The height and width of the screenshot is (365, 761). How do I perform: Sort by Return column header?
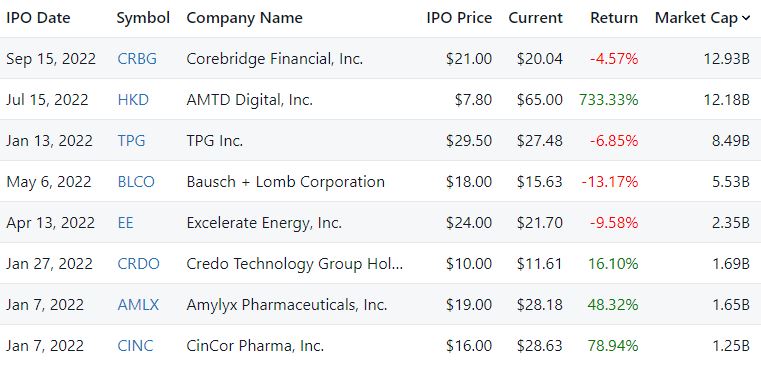coord(614,18)
